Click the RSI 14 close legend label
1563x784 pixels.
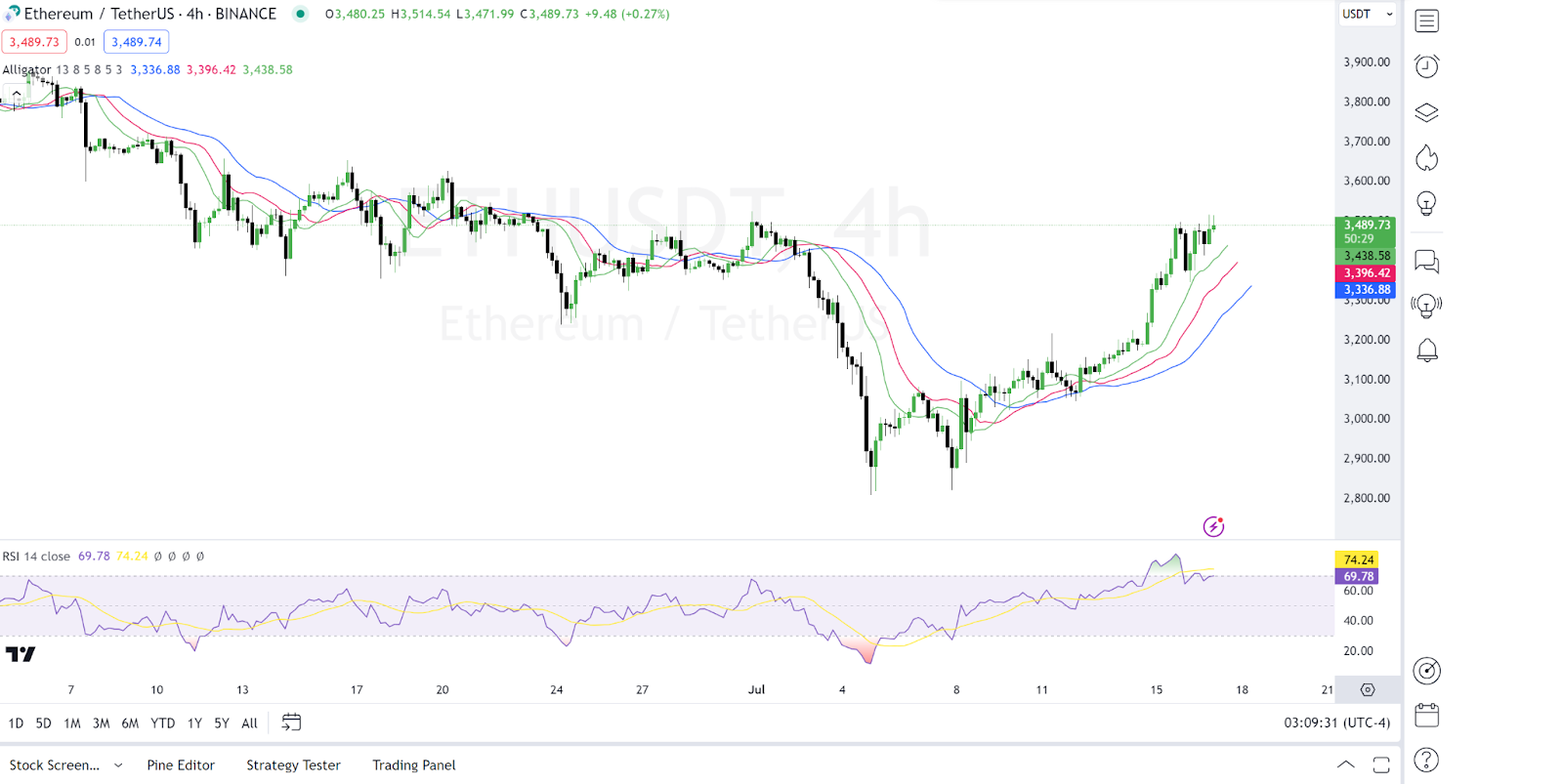36,557
